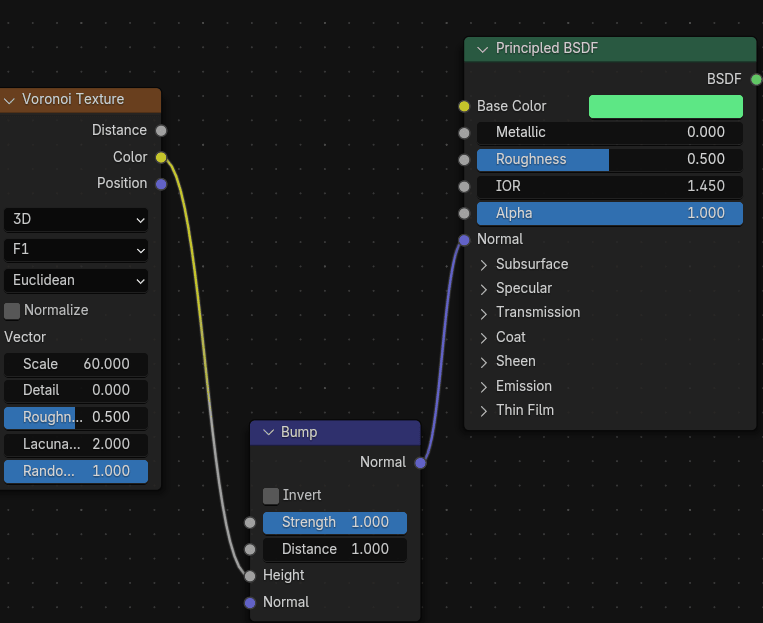Click the Principled BSDF Normal input socket
763x623 pixels.
click(x=464, y=239)
